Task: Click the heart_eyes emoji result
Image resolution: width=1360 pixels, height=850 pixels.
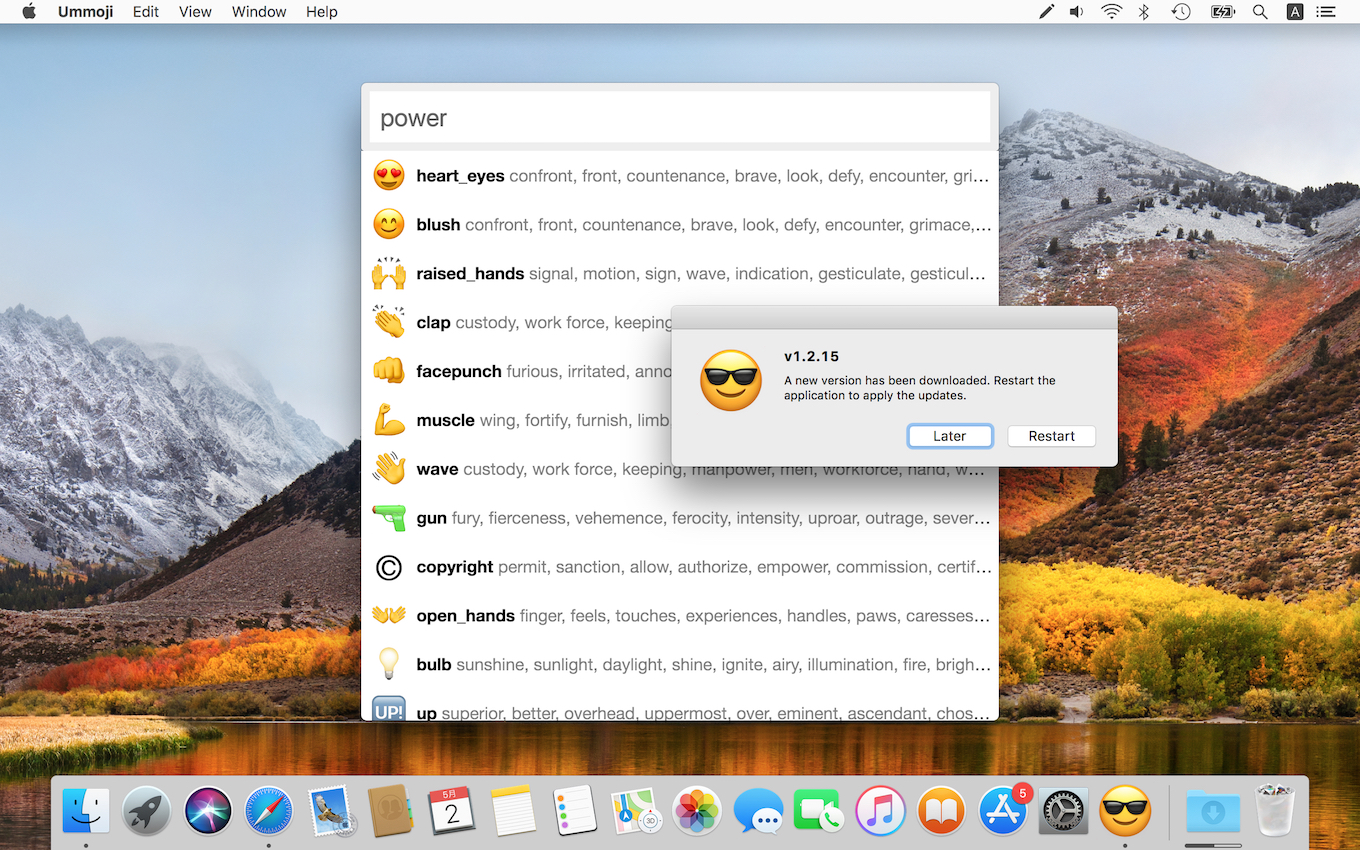Action: 460,176
